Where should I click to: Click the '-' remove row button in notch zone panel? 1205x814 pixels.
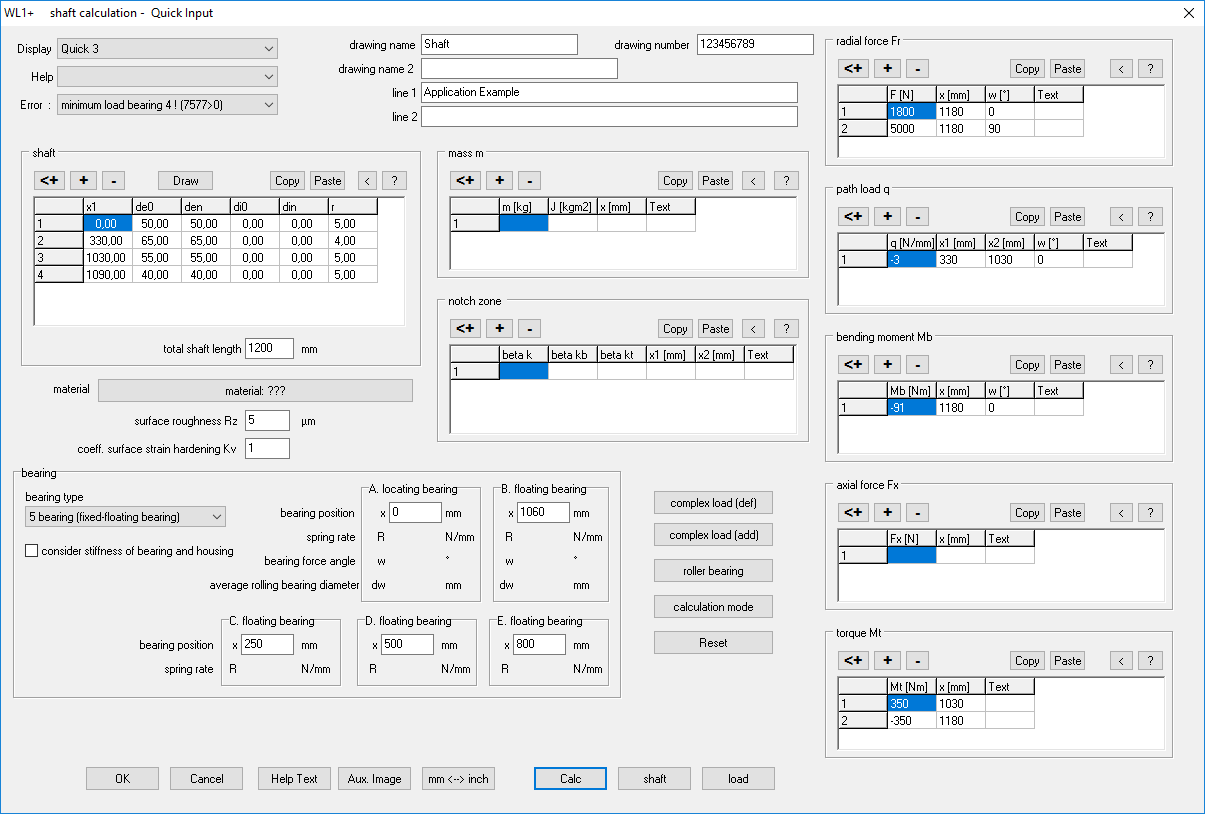click(x=530, y=329)
